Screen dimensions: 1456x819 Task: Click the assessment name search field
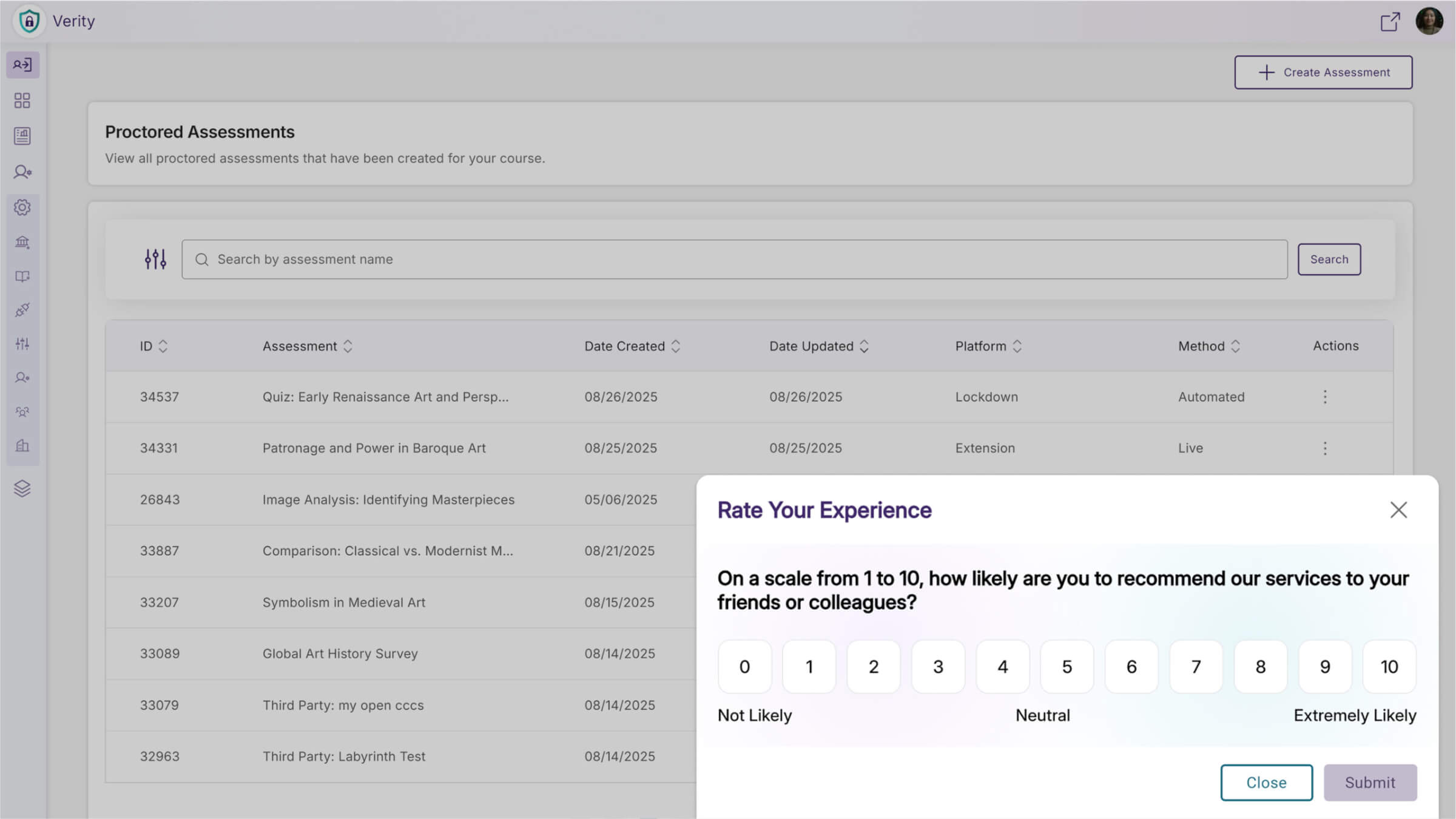pyautogui.click(x=734, y=259)
